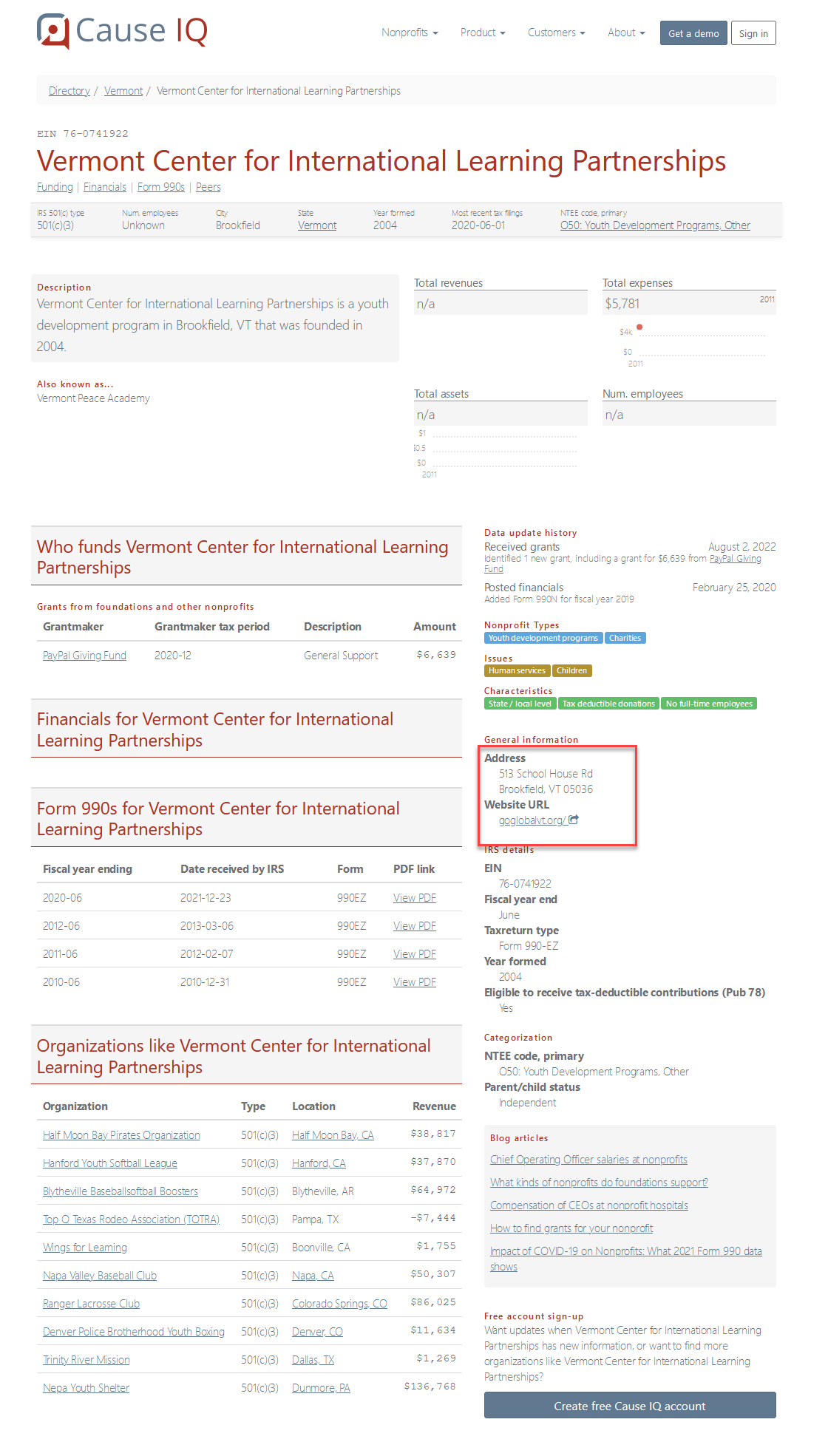828x1456 pixels.
Task: Open Blytheville Baseballsoftball Boosters link
Action: click(121, 1191)
